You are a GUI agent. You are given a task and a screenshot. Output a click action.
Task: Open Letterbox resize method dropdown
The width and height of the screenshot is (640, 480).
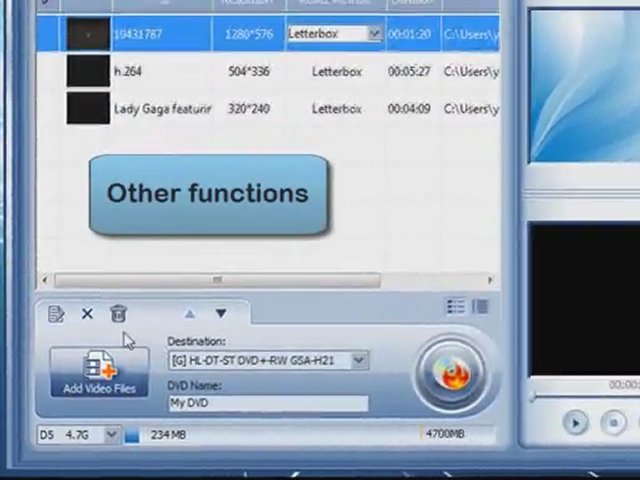tap(374, 34)
